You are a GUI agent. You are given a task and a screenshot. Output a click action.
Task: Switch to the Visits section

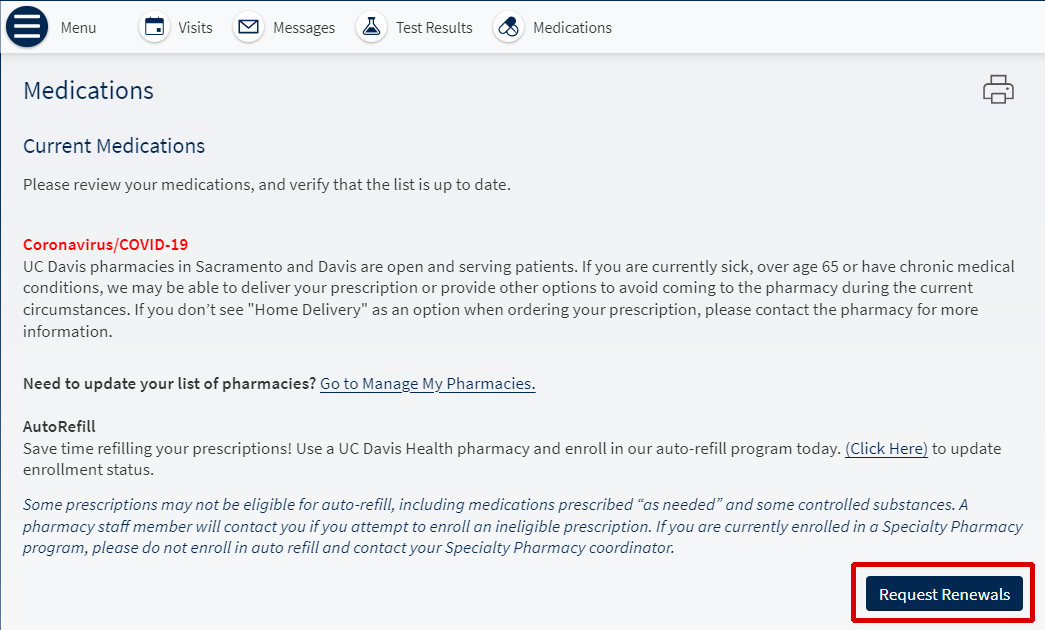tap(195, 27)
